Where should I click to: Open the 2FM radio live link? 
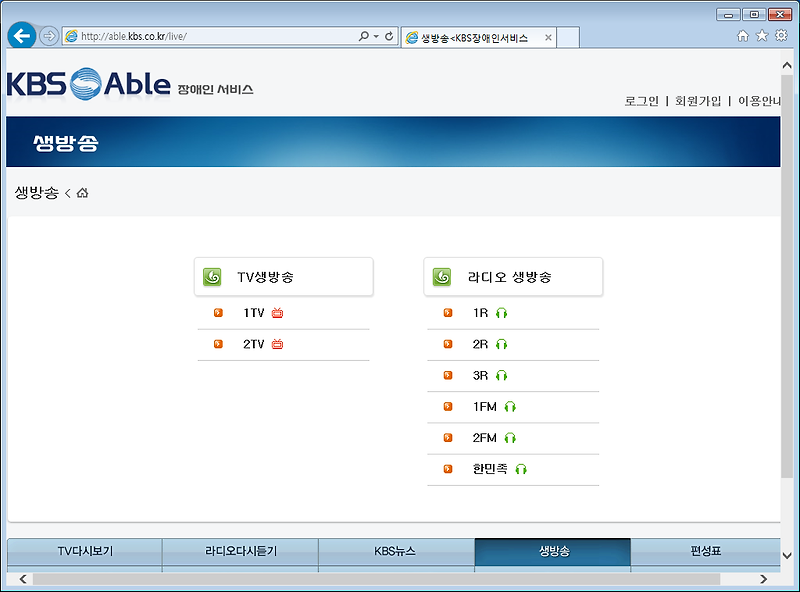point(485,438)
